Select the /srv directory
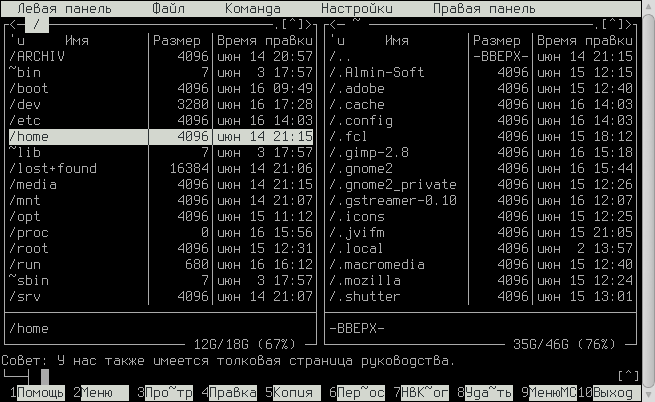The width and height of the screenshot is (655, 402). pos(161,297)
